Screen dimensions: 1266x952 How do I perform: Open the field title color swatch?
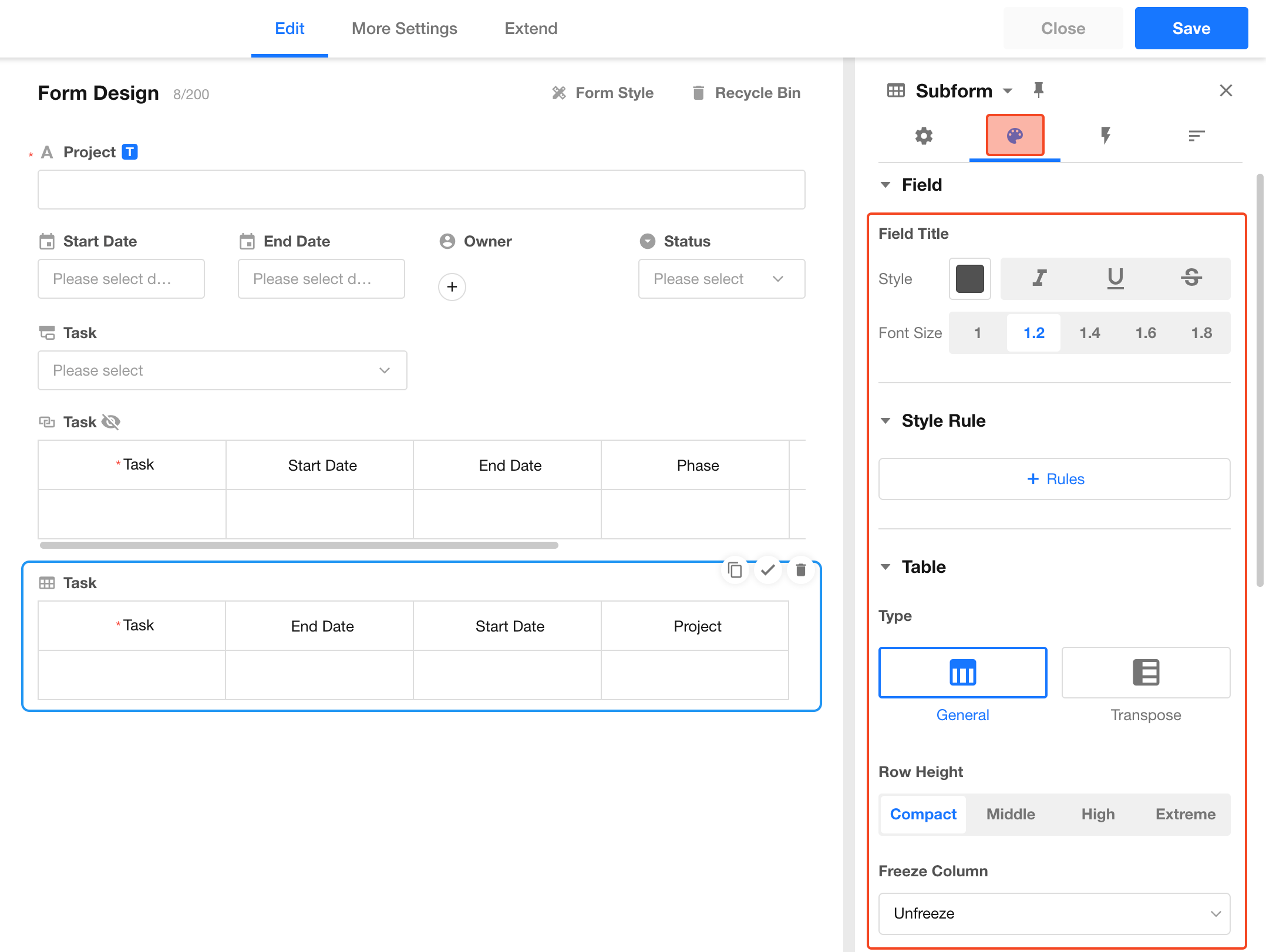(x=969, y=279)
